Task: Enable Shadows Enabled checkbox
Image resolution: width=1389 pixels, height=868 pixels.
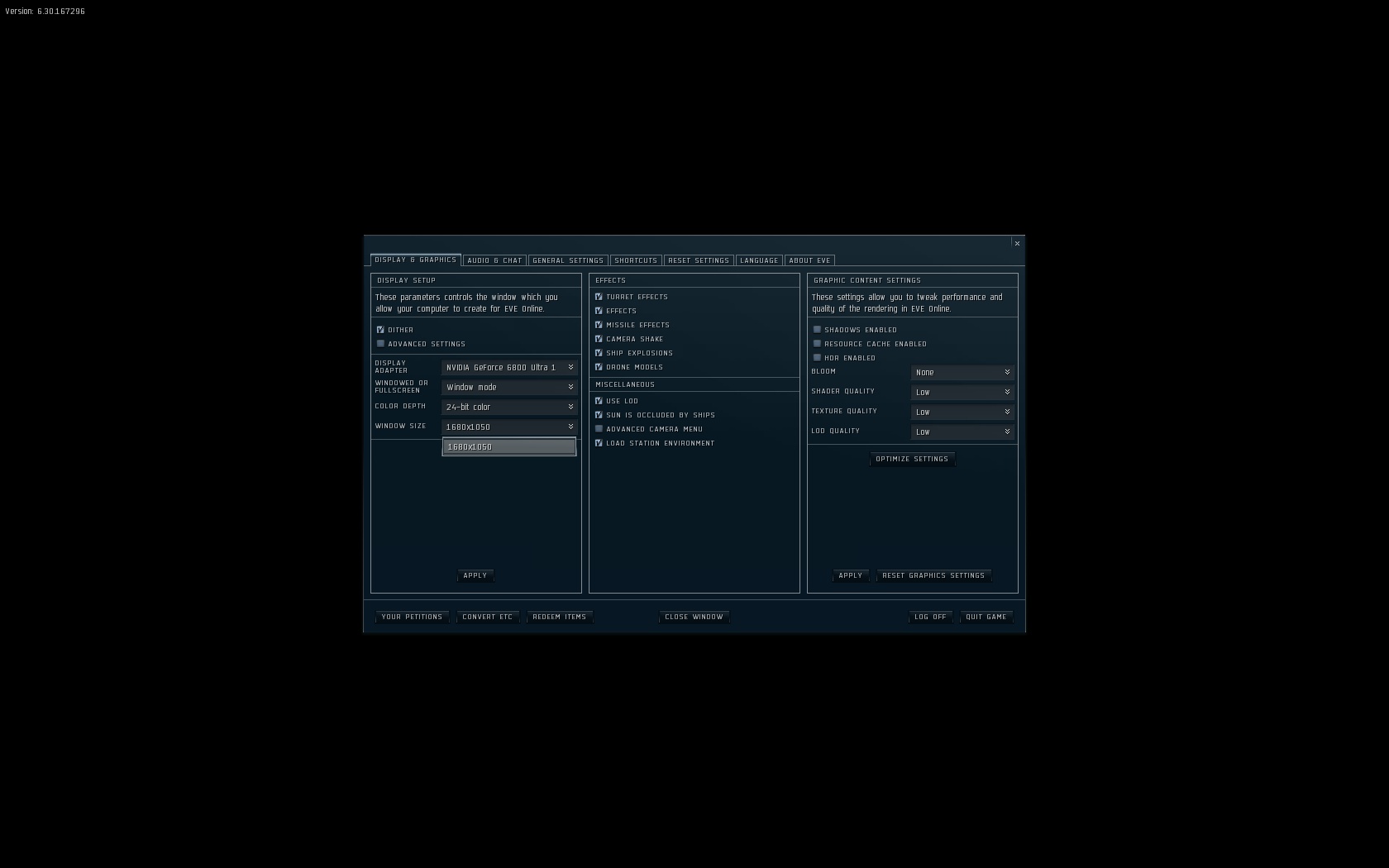Action: [817, 330]
